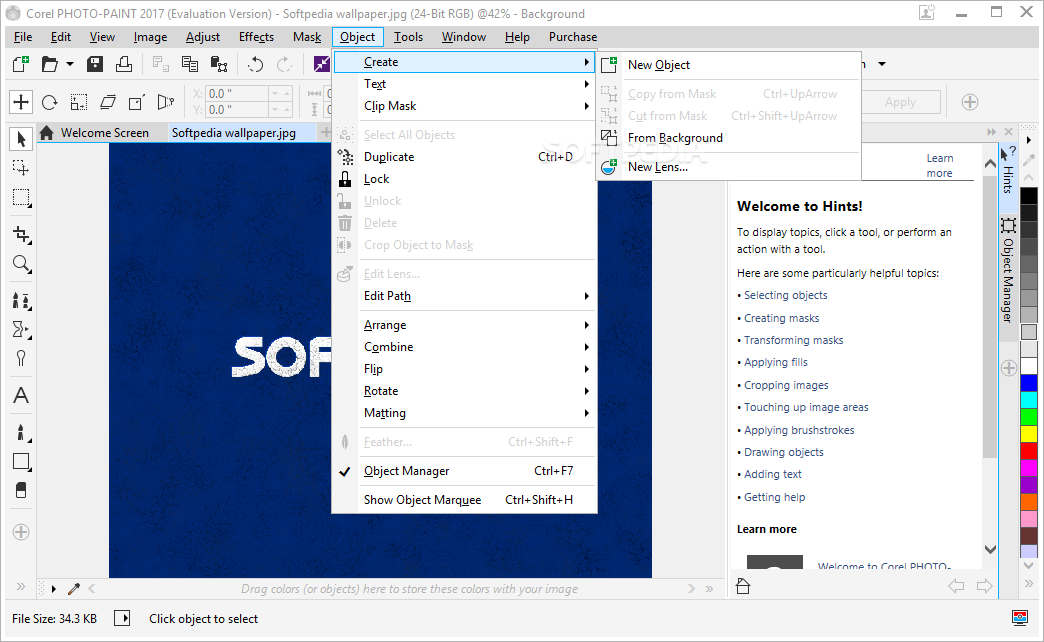The image size is (1044, 642).
Task: Expand the Edit Path submenu
Action: click(x=465, y=296)
